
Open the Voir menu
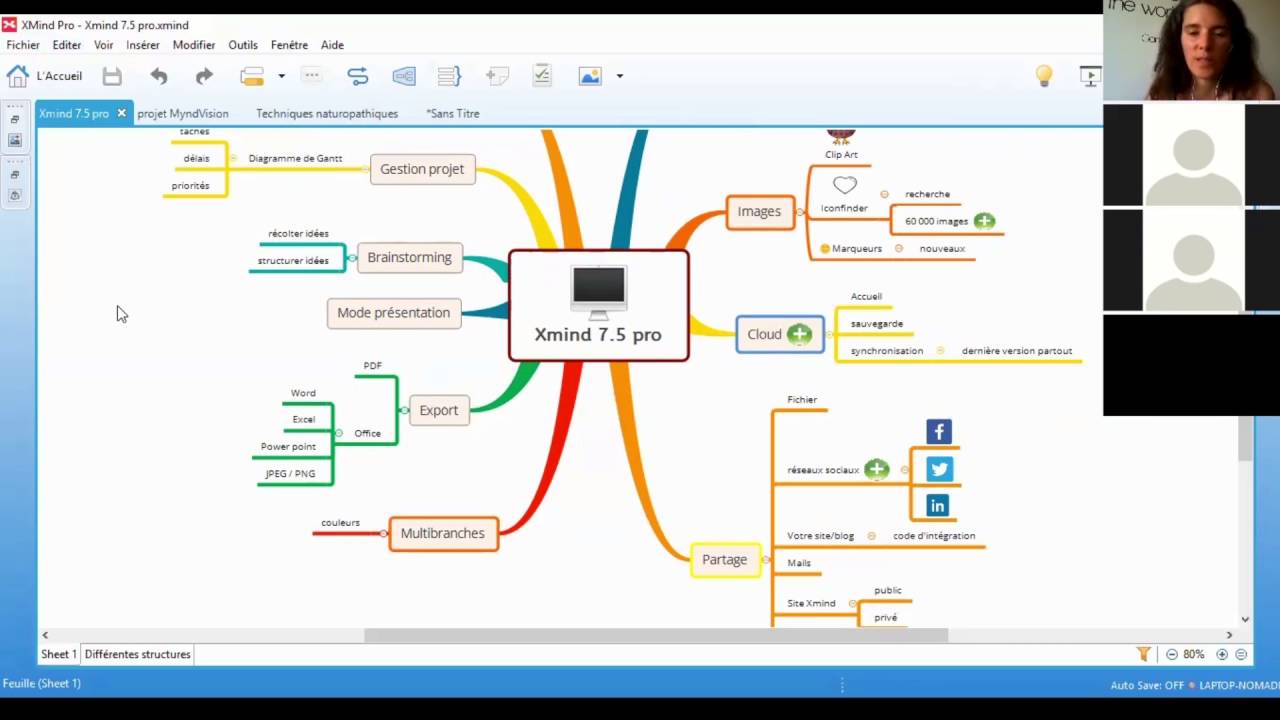coord(104,45)
